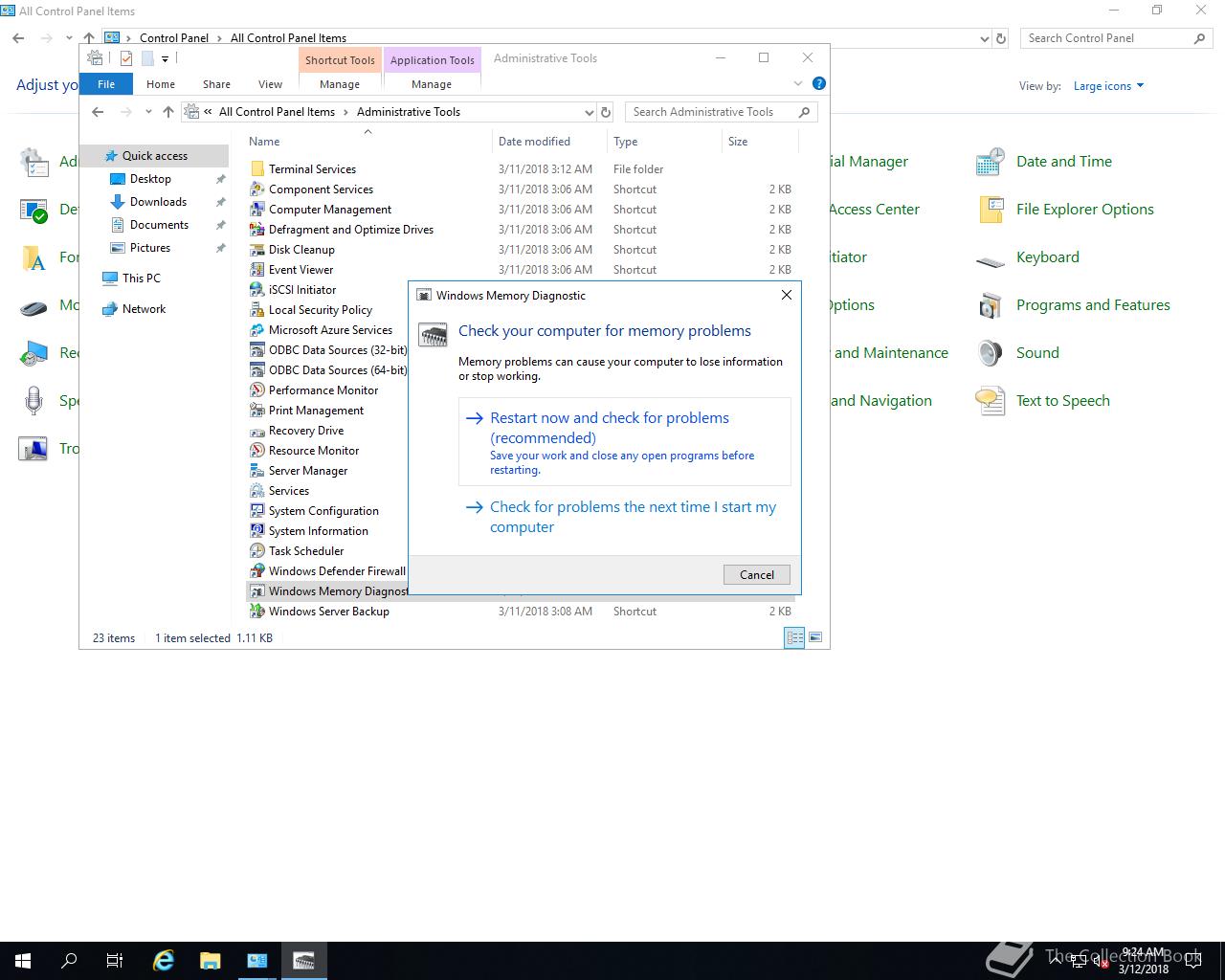
Task: Open Local Security Policy icon
Action: coord(256,310)
